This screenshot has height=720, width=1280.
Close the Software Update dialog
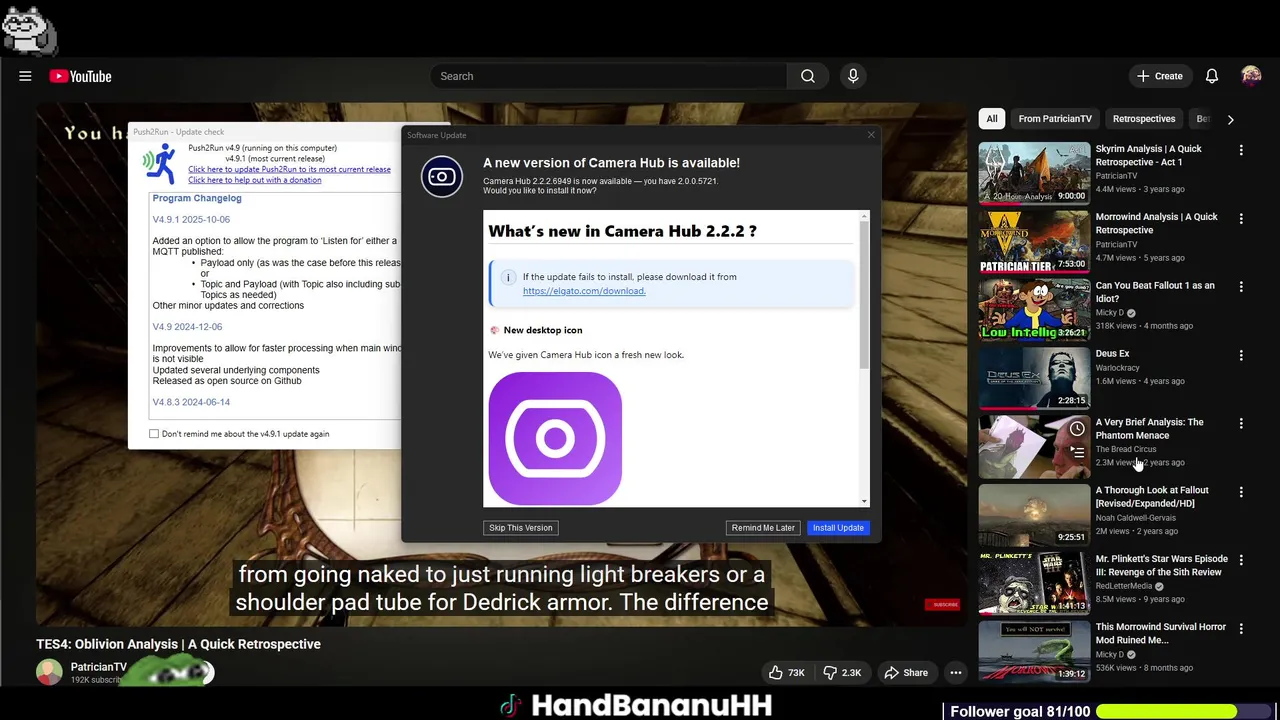tap(870, 135)
